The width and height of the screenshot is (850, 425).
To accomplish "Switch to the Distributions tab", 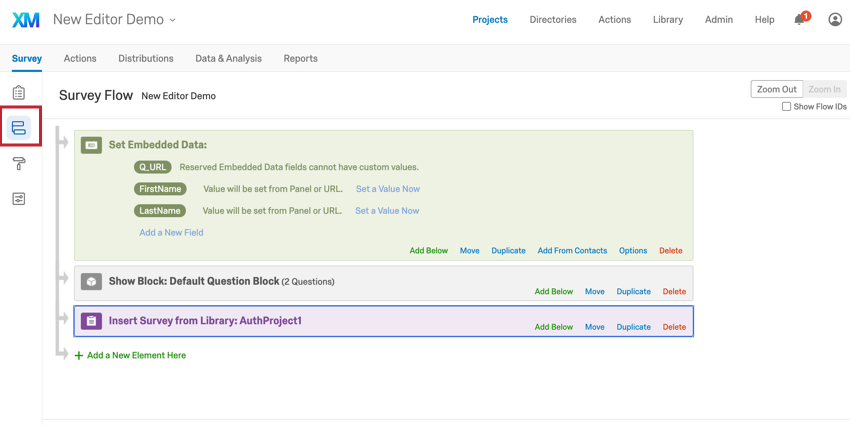I will pyautogui.click(x=145, y=59).
